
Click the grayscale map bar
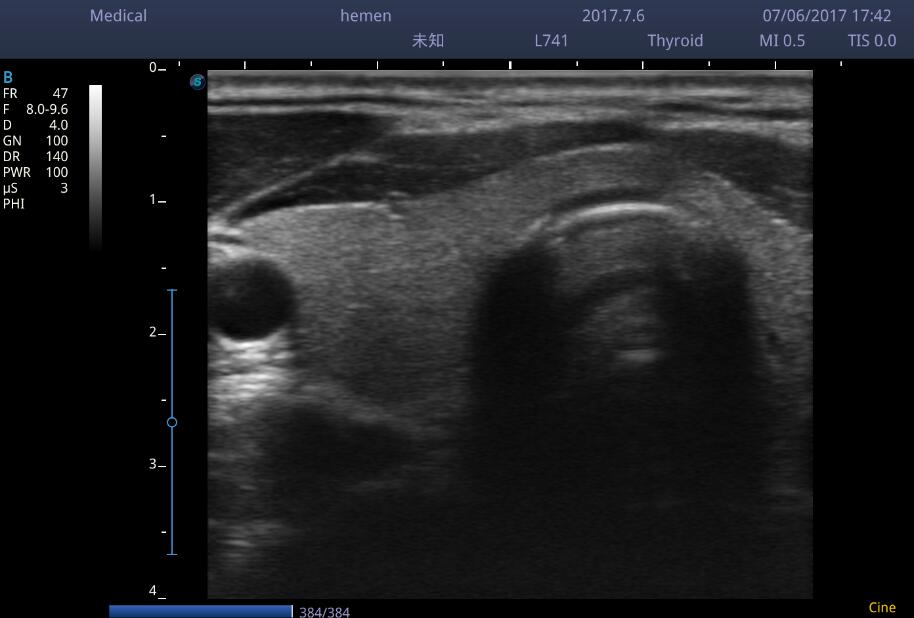(95, 165)
